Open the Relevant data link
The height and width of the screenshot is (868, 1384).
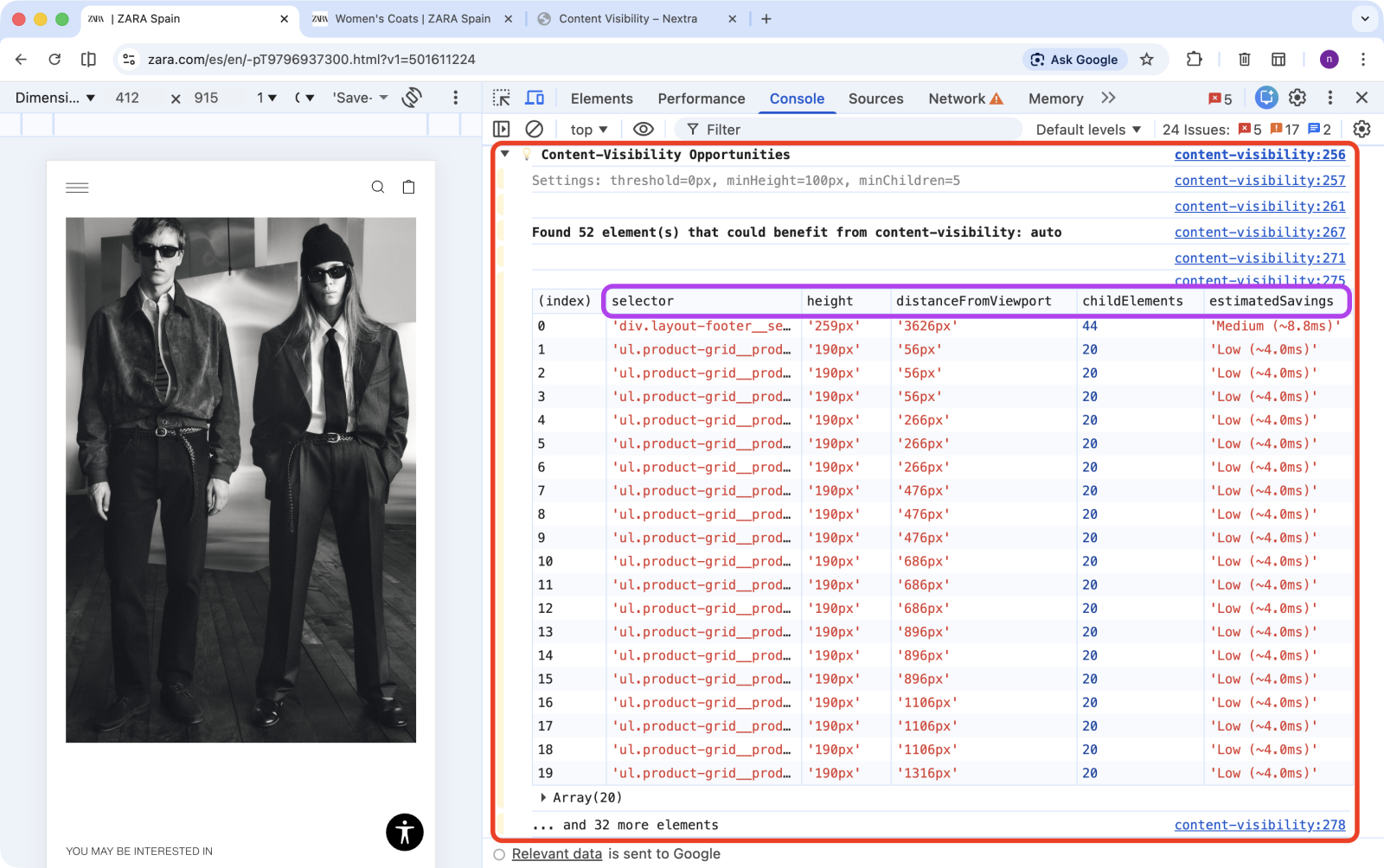pyautogui.click(x=556, y=853)
